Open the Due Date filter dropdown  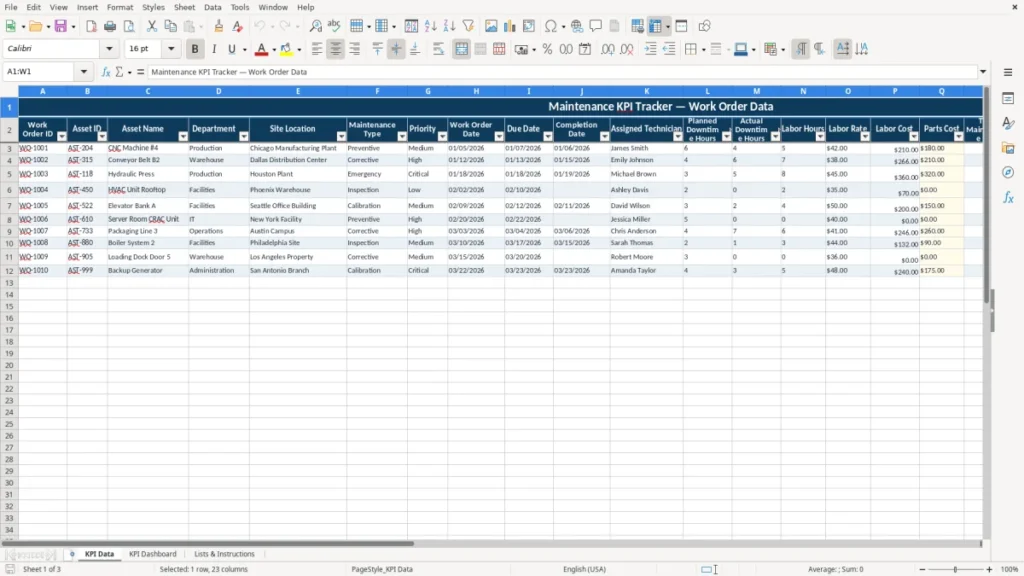coord(547,136)
